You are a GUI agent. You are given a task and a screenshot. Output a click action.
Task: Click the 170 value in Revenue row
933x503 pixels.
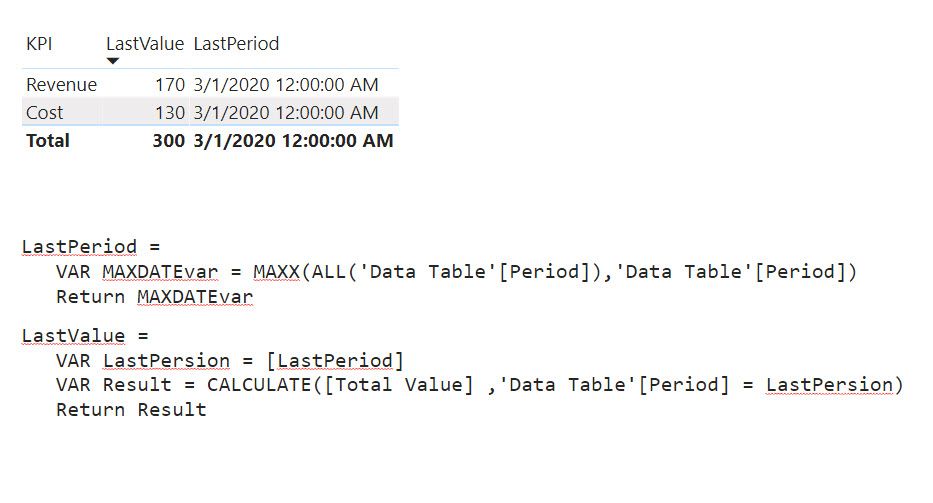(x=170, y=85)
